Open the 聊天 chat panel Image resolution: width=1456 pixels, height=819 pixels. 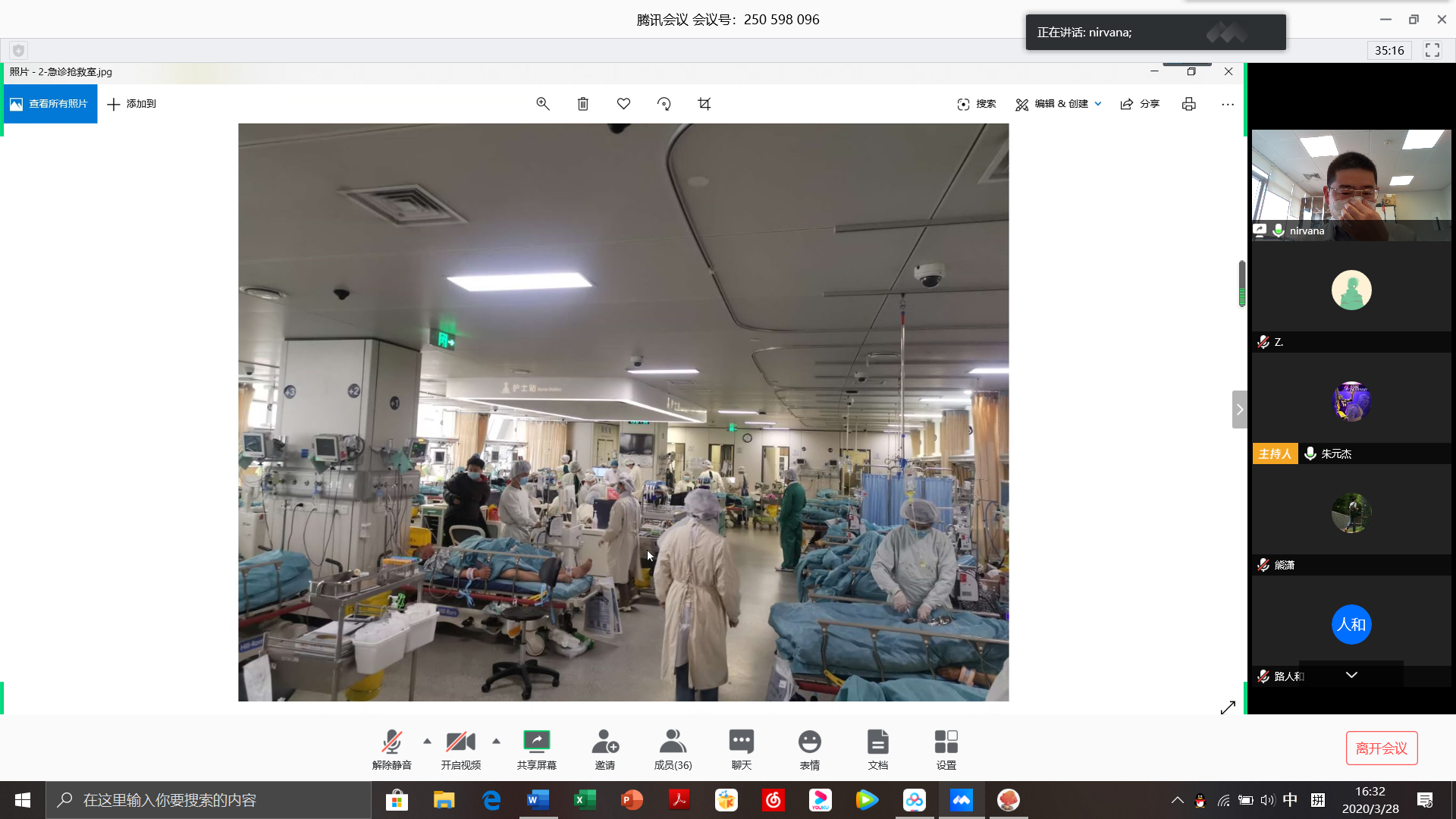click(x=741, y=749)
